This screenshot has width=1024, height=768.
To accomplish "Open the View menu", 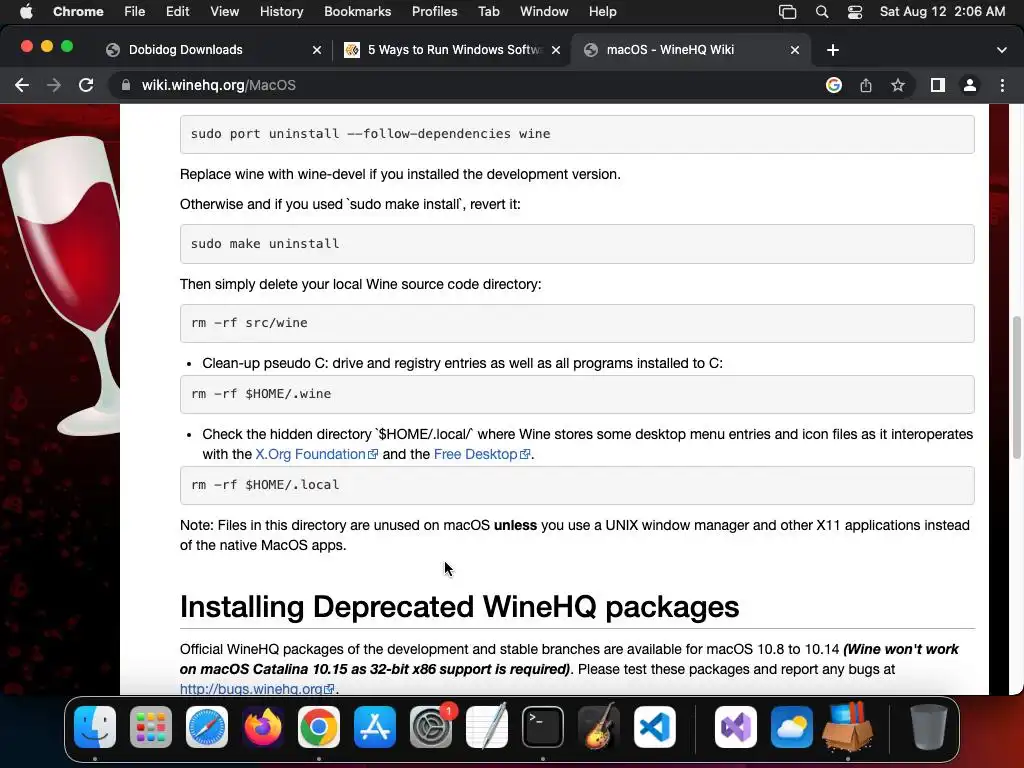I will [x=224, y=11].
